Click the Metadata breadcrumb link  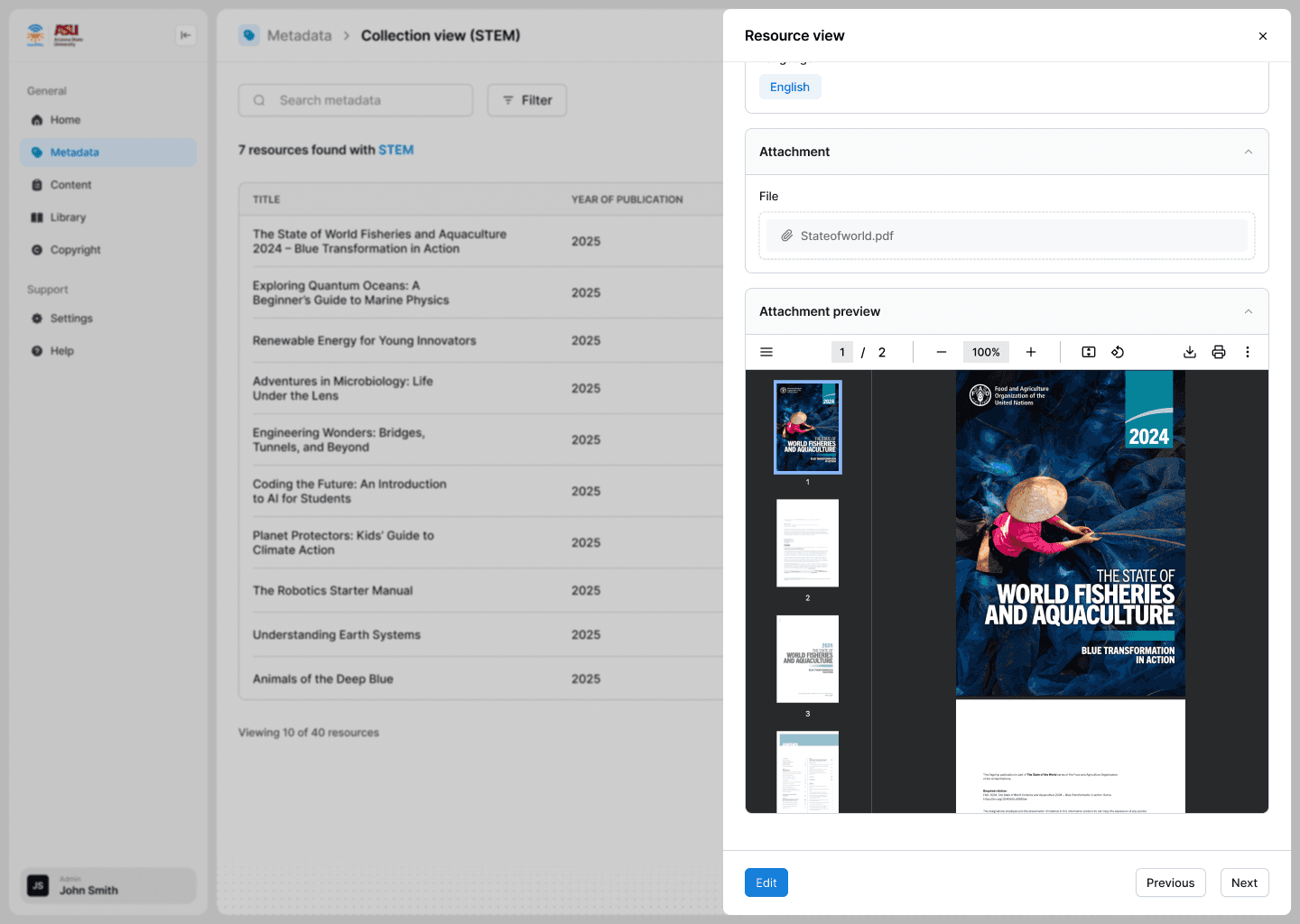[299, 35]
